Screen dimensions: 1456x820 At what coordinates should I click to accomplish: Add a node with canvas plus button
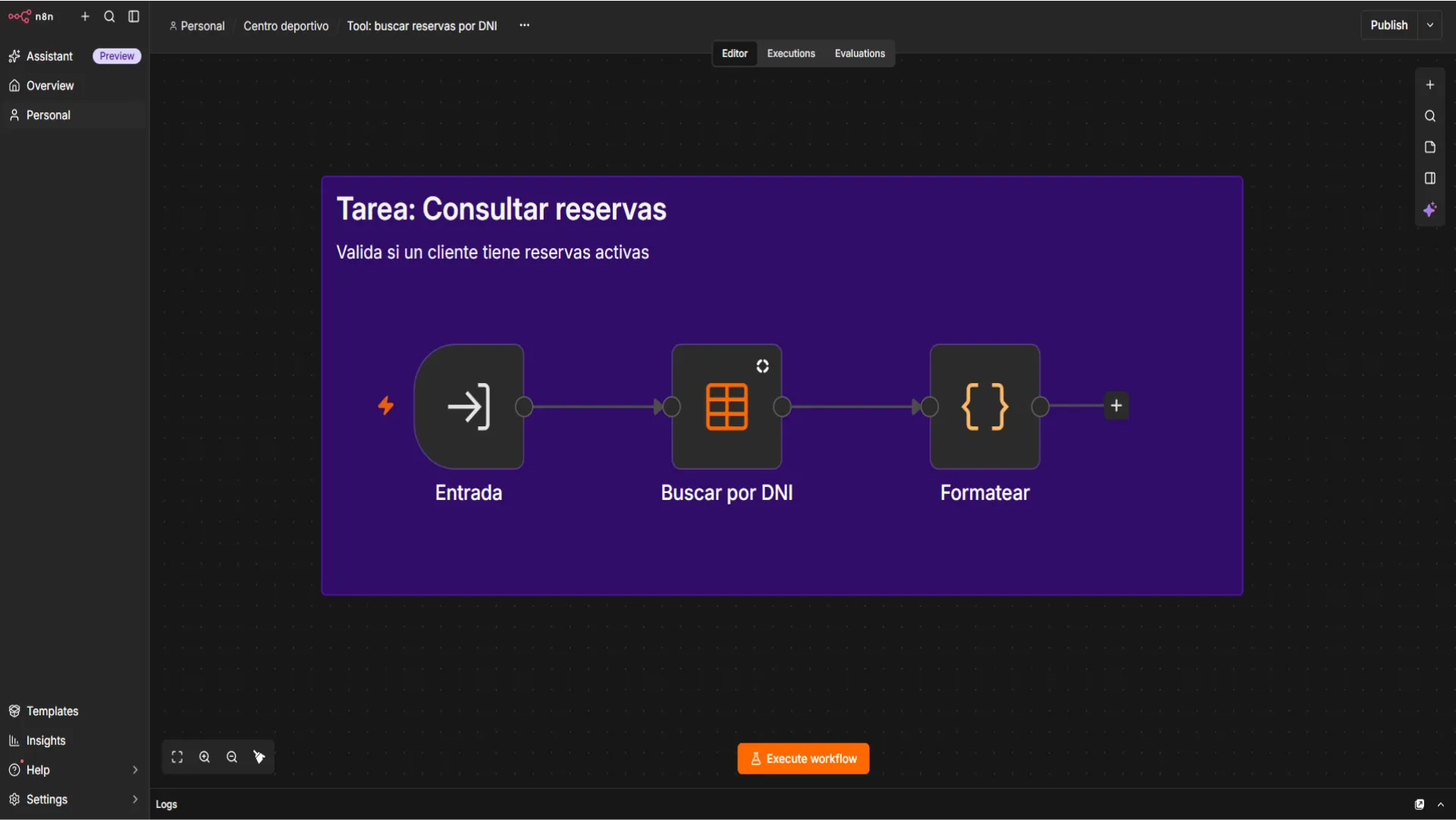(x=1429, y=85)
